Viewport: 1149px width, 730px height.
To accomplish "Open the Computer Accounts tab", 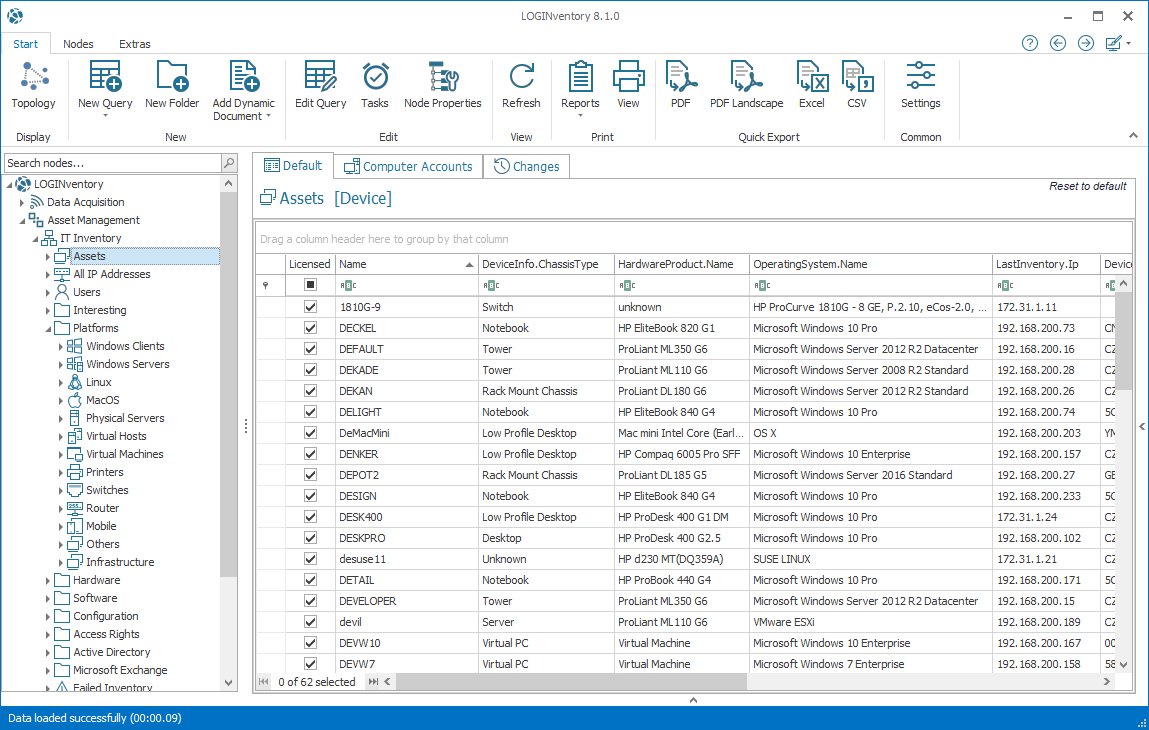I will (409, 166).
